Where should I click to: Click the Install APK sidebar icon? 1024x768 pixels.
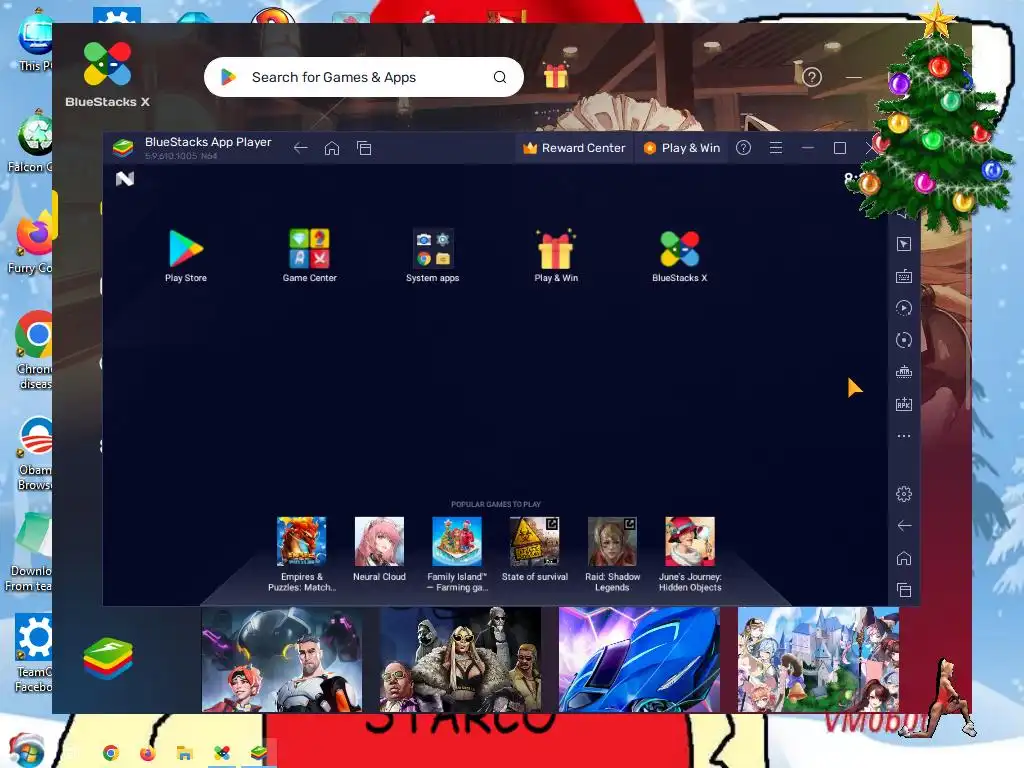tap(904, 404)
